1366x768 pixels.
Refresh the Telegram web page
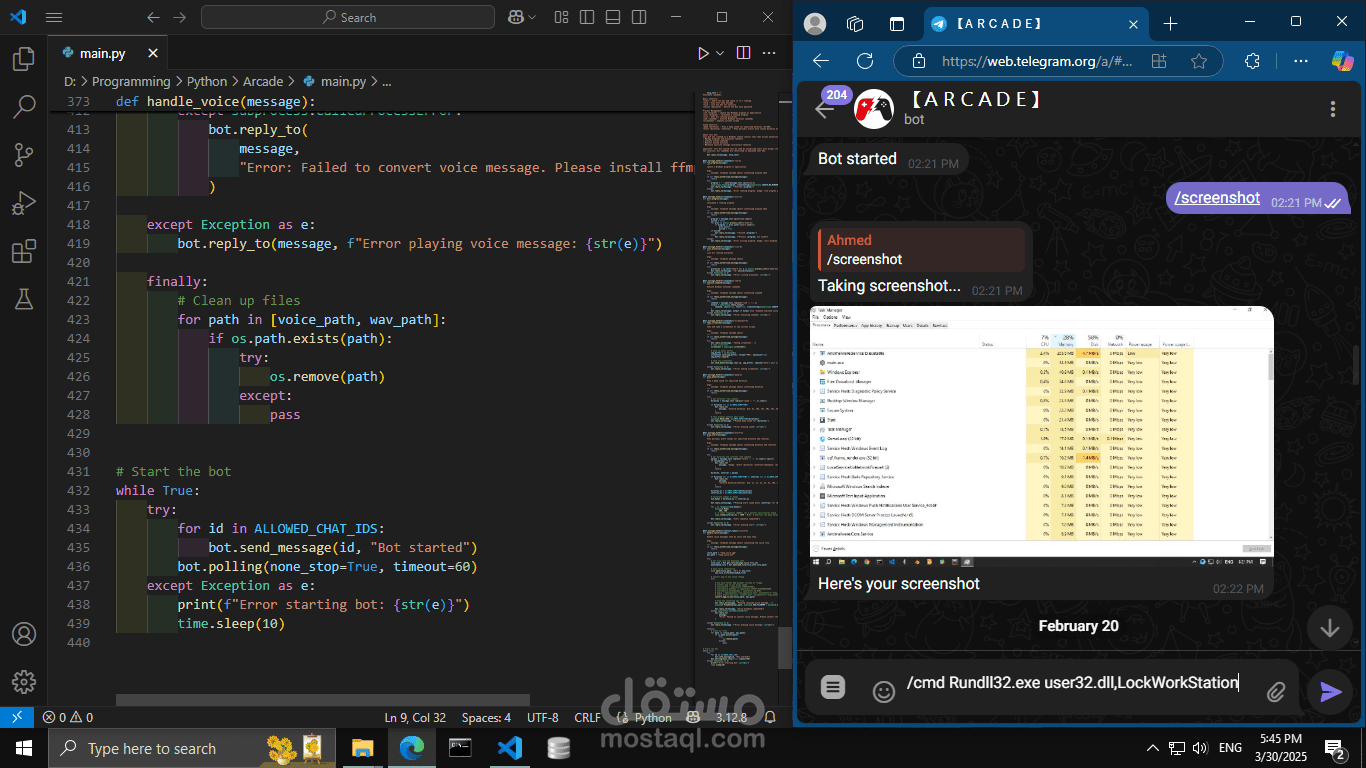(x=865, y=61)
